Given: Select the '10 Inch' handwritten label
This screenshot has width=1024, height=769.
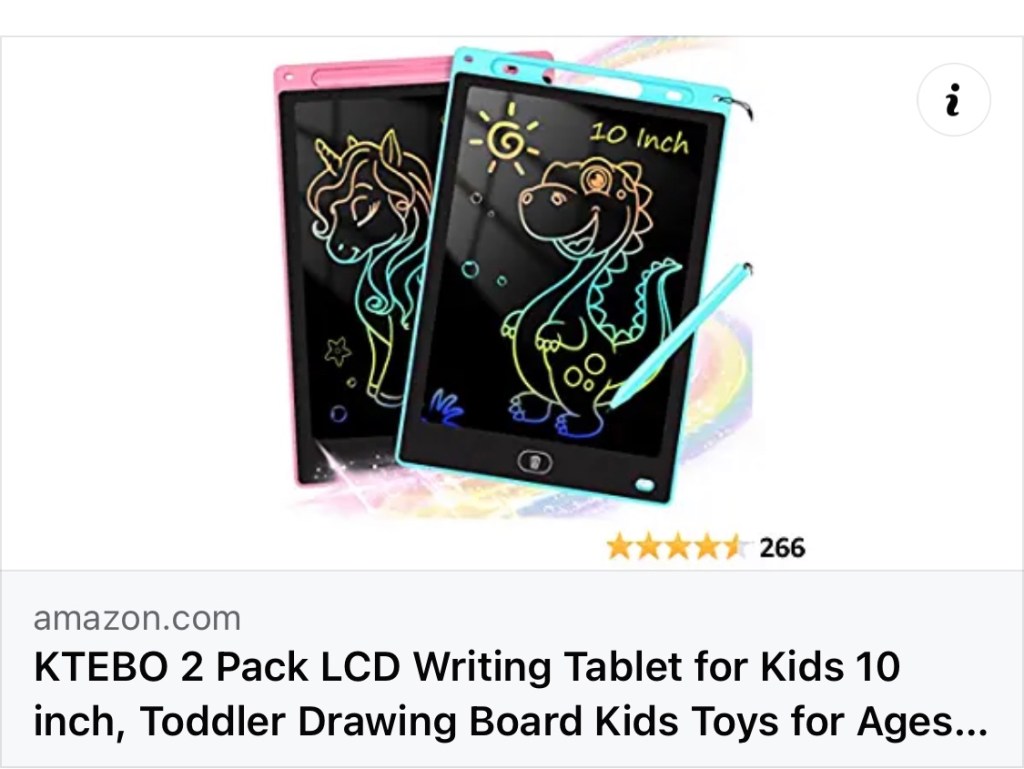Looking at the screenshot, I should pyautogui.click(x=639, y=138).
